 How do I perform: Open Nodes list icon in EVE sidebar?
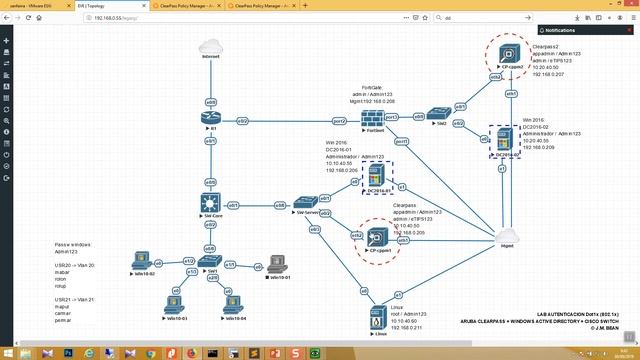click(x=6, y=52)
